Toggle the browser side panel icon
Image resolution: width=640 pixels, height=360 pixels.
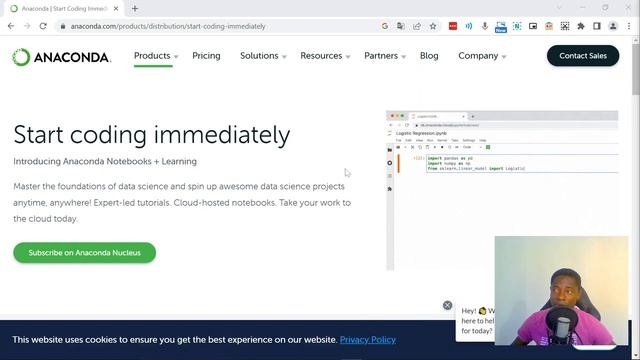click(596, 26)
